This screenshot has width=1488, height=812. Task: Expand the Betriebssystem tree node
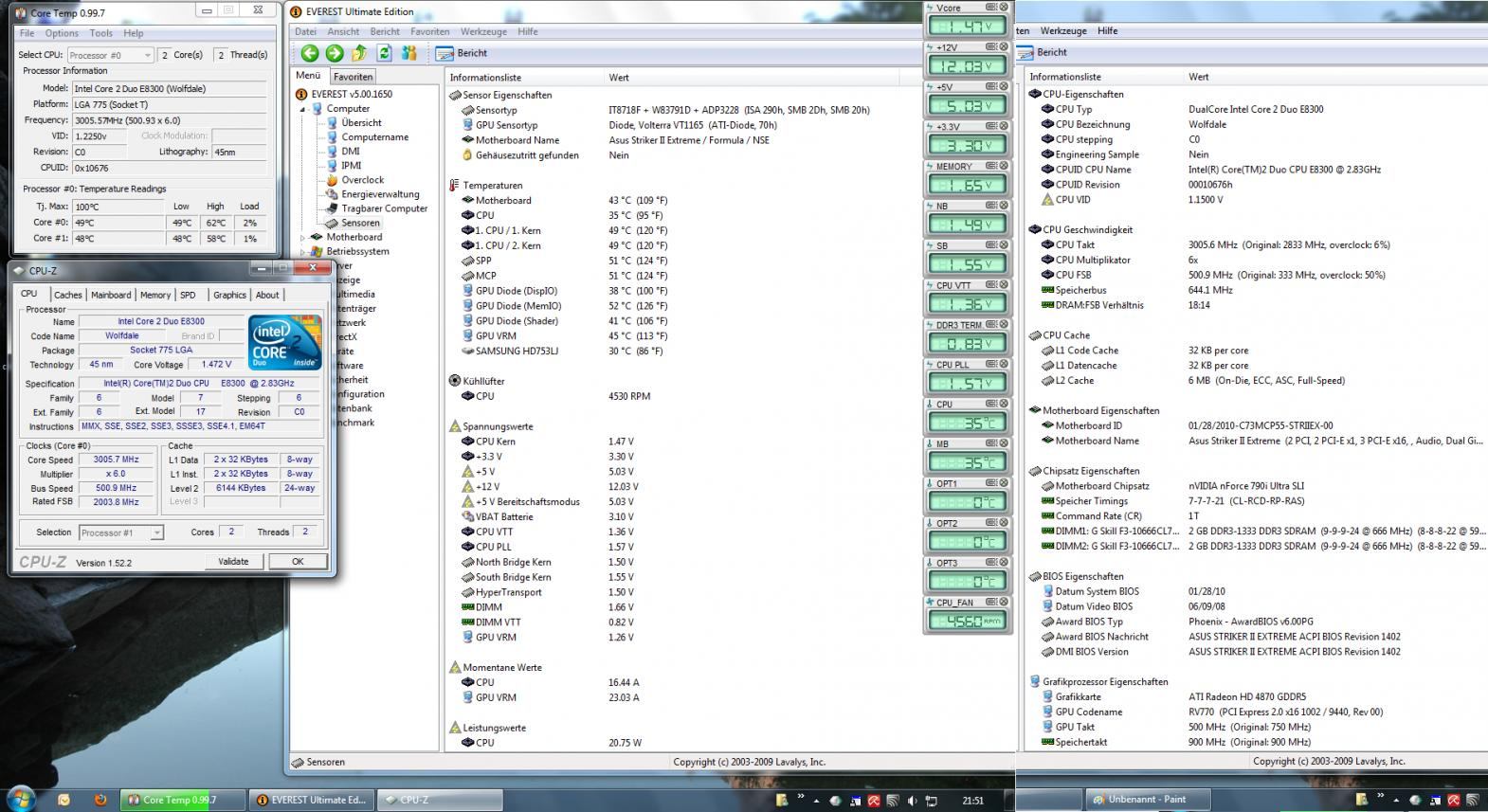[x=303, y=252]
